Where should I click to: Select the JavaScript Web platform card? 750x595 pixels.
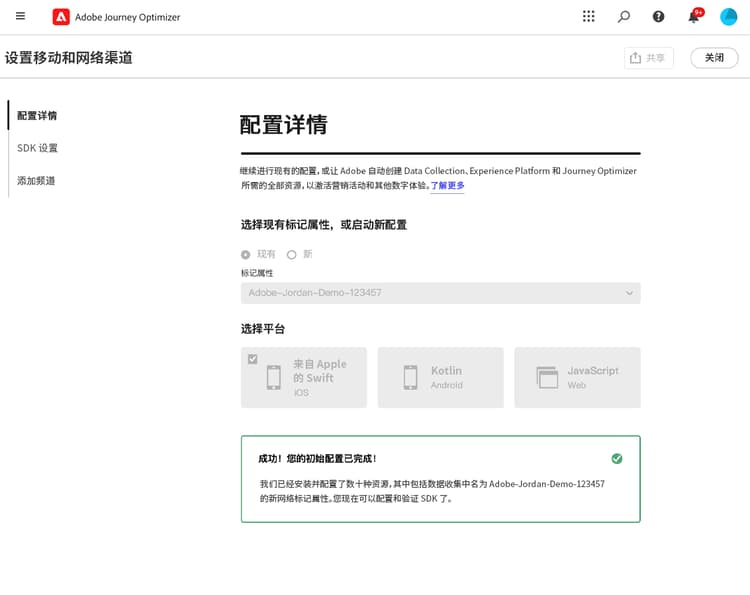click(577, 377)
